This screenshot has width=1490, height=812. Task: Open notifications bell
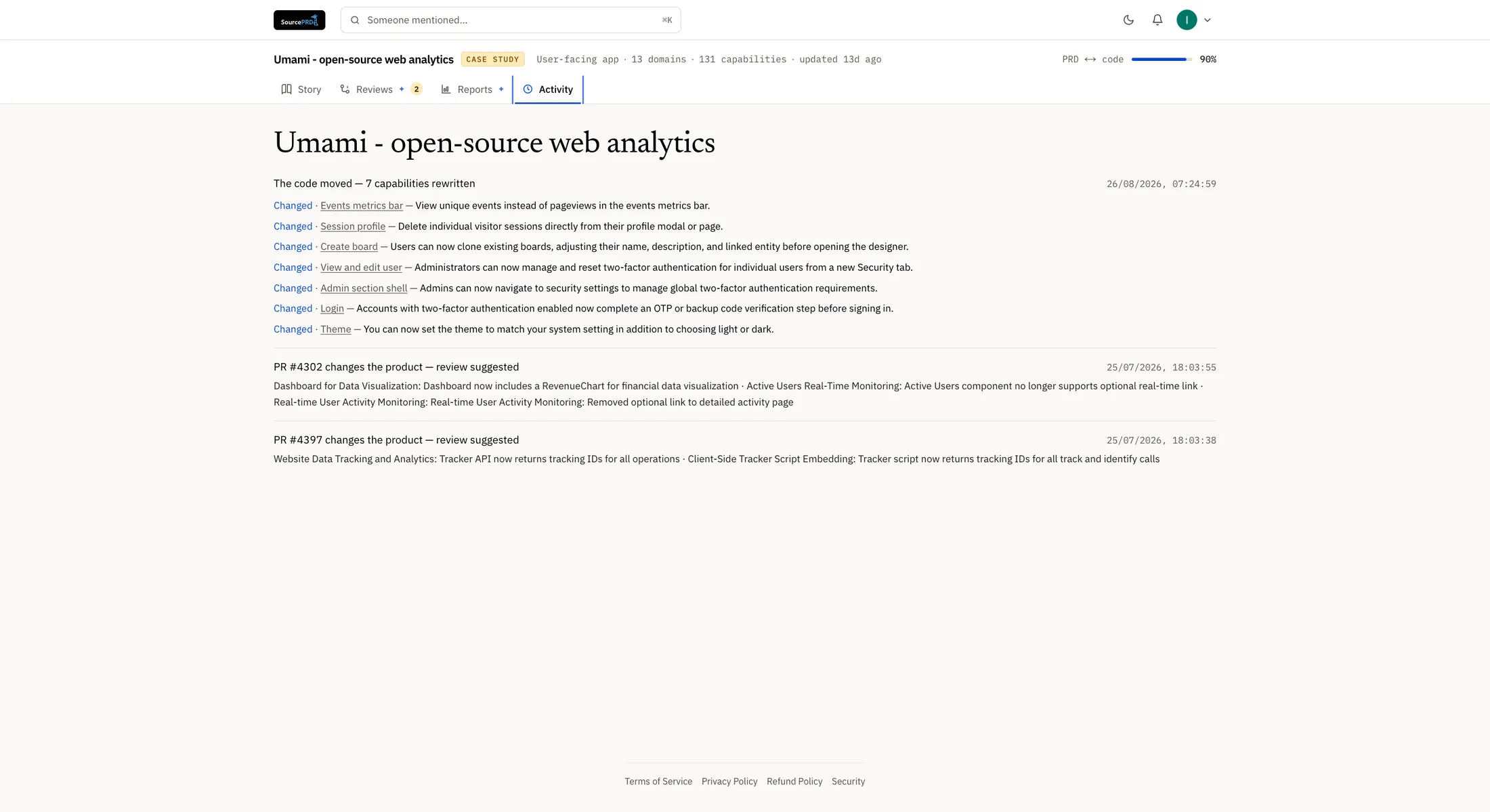coord(1157,20)
